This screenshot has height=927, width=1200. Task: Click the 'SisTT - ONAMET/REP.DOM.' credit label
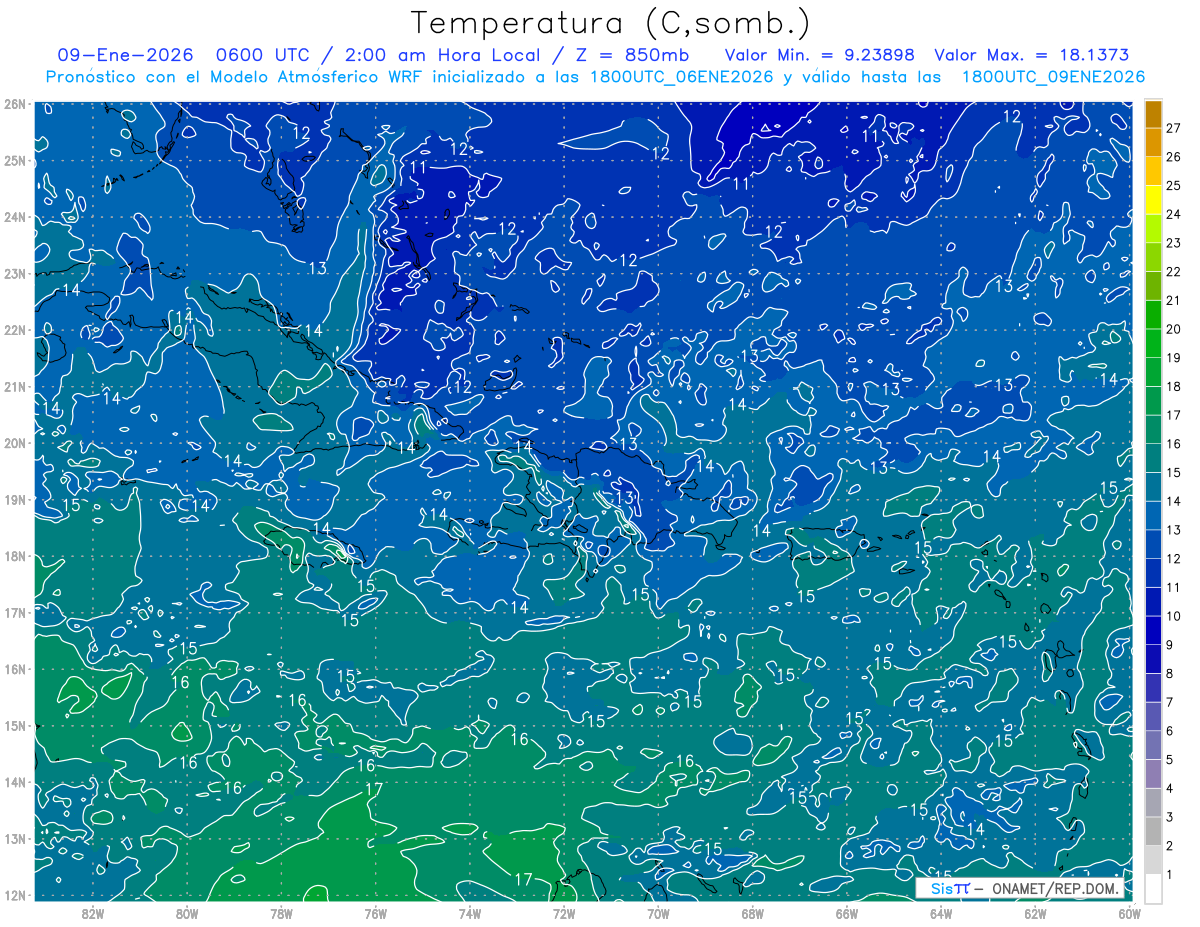(1021, 888)
